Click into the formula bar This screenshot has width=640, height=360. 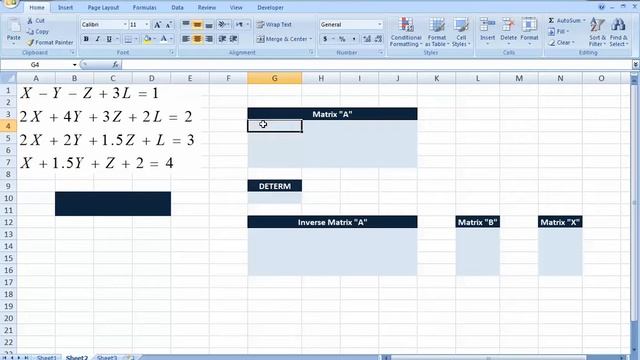[376, 64]
